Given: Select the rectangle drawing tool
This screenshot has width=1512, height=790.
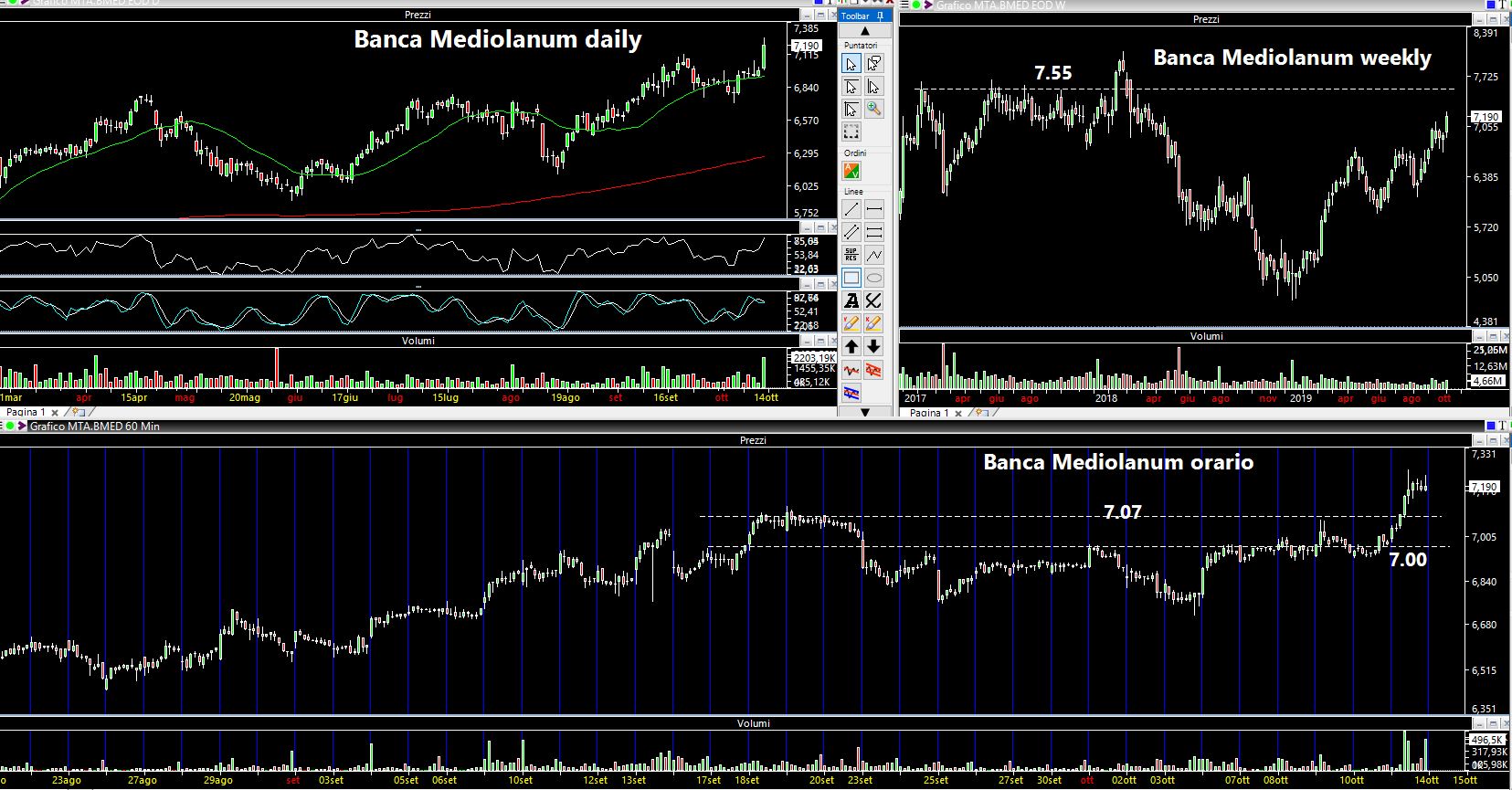Looking at the screenshot, I should [851, 278].
